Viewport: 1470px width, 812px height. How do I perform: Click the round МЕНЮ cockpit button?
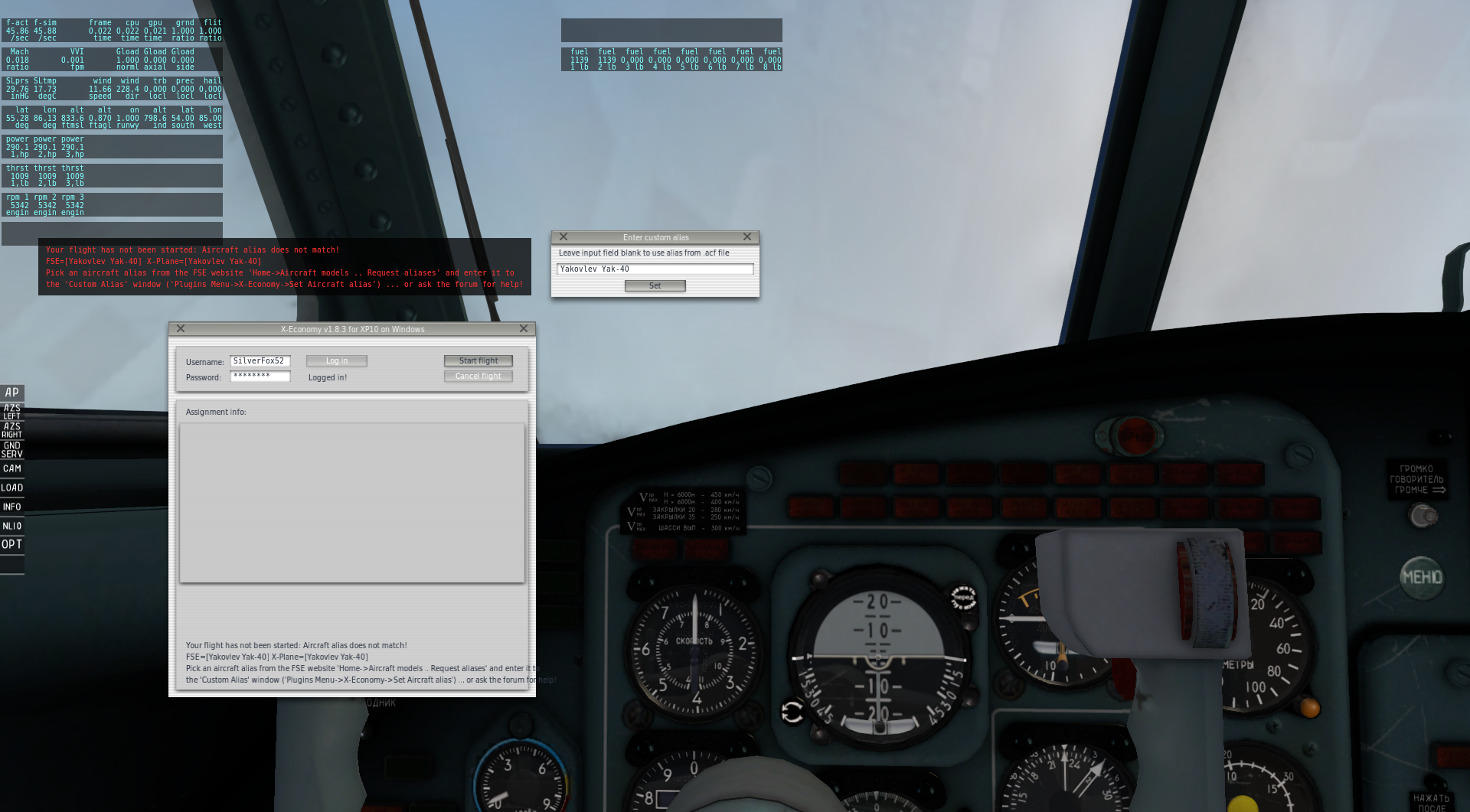click(x=1422, y=577)
